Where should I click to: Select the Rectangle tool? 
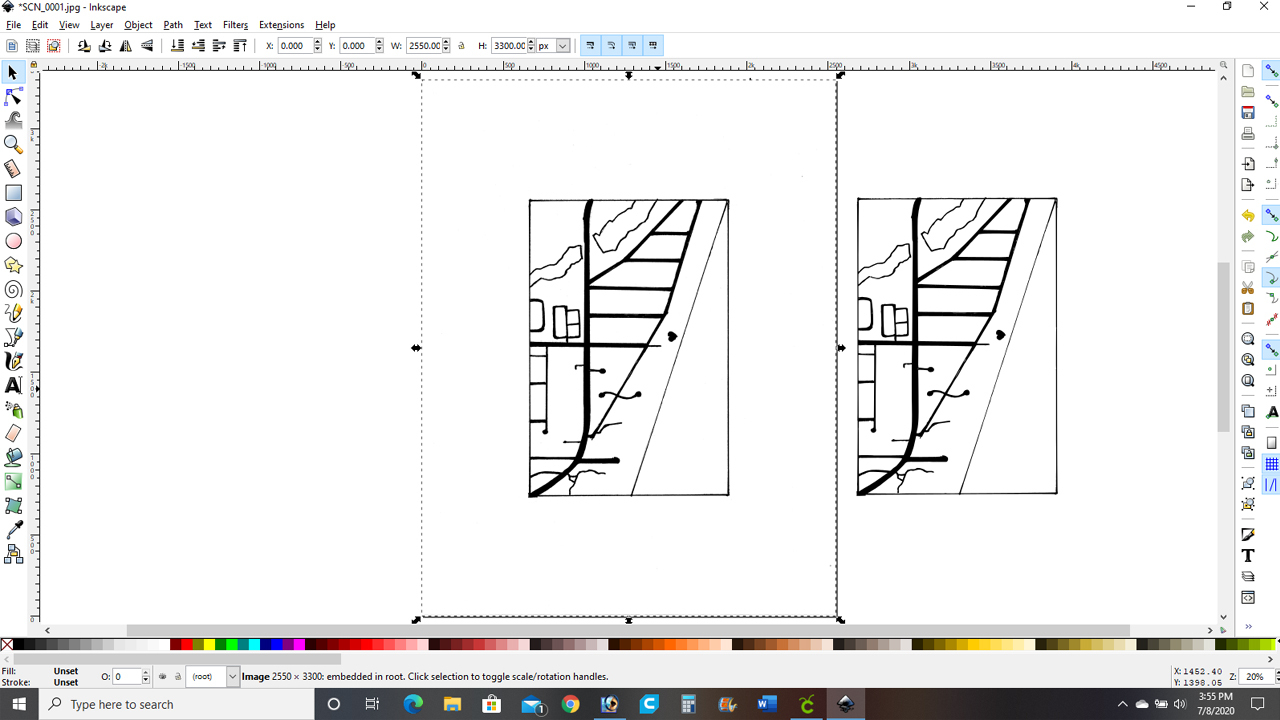pos(14,193)
